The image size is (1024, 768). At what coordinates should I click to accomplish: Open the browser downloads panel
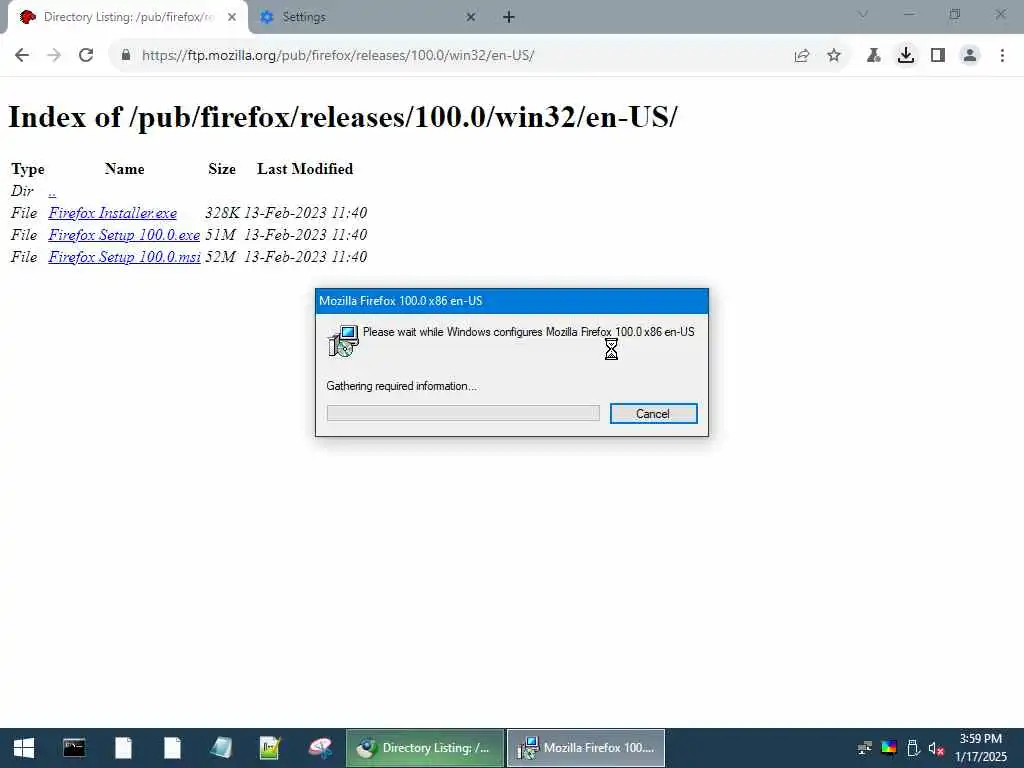[x=906, y=56]
